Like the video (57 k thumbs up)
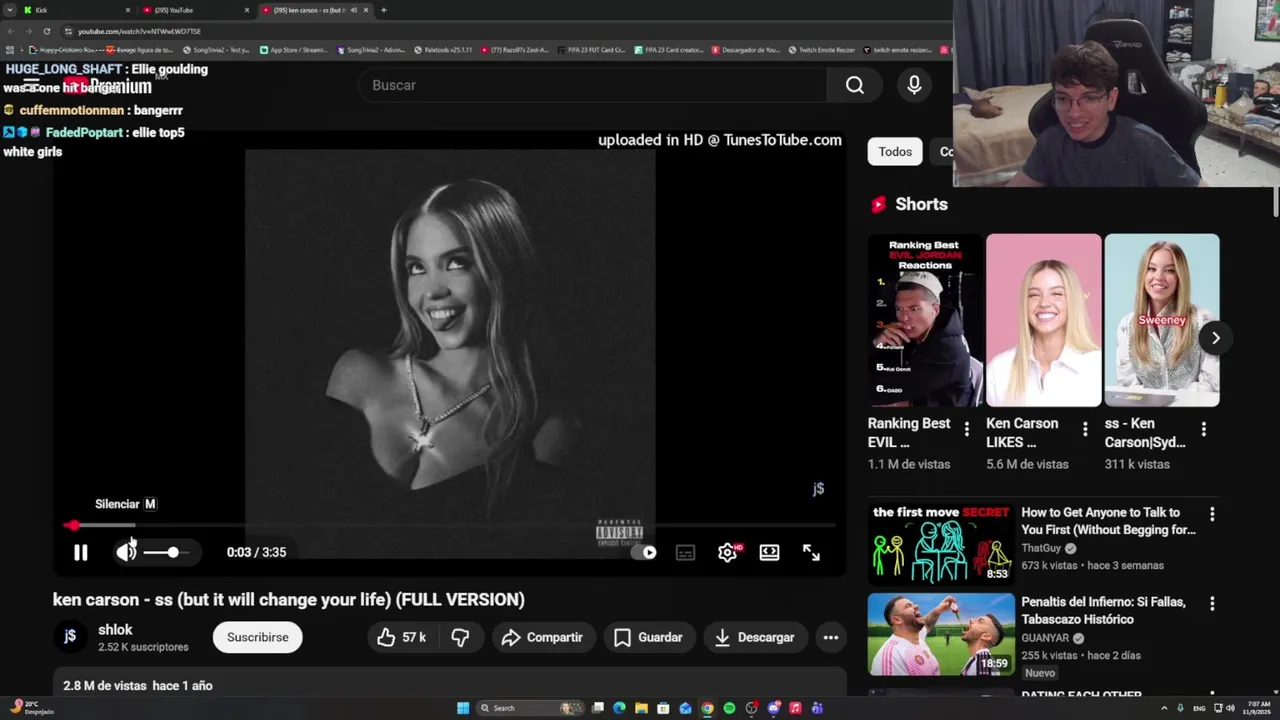The width and height of the screenshot is (1280, 720). click(402, 637)
